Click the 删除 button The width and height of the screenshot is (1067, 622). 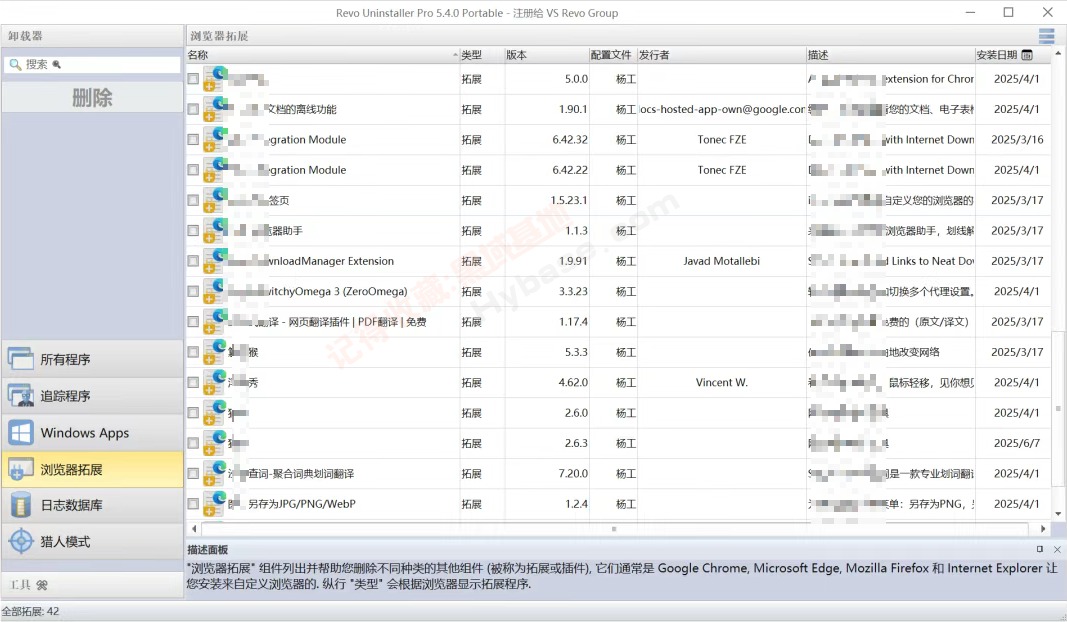92,98
